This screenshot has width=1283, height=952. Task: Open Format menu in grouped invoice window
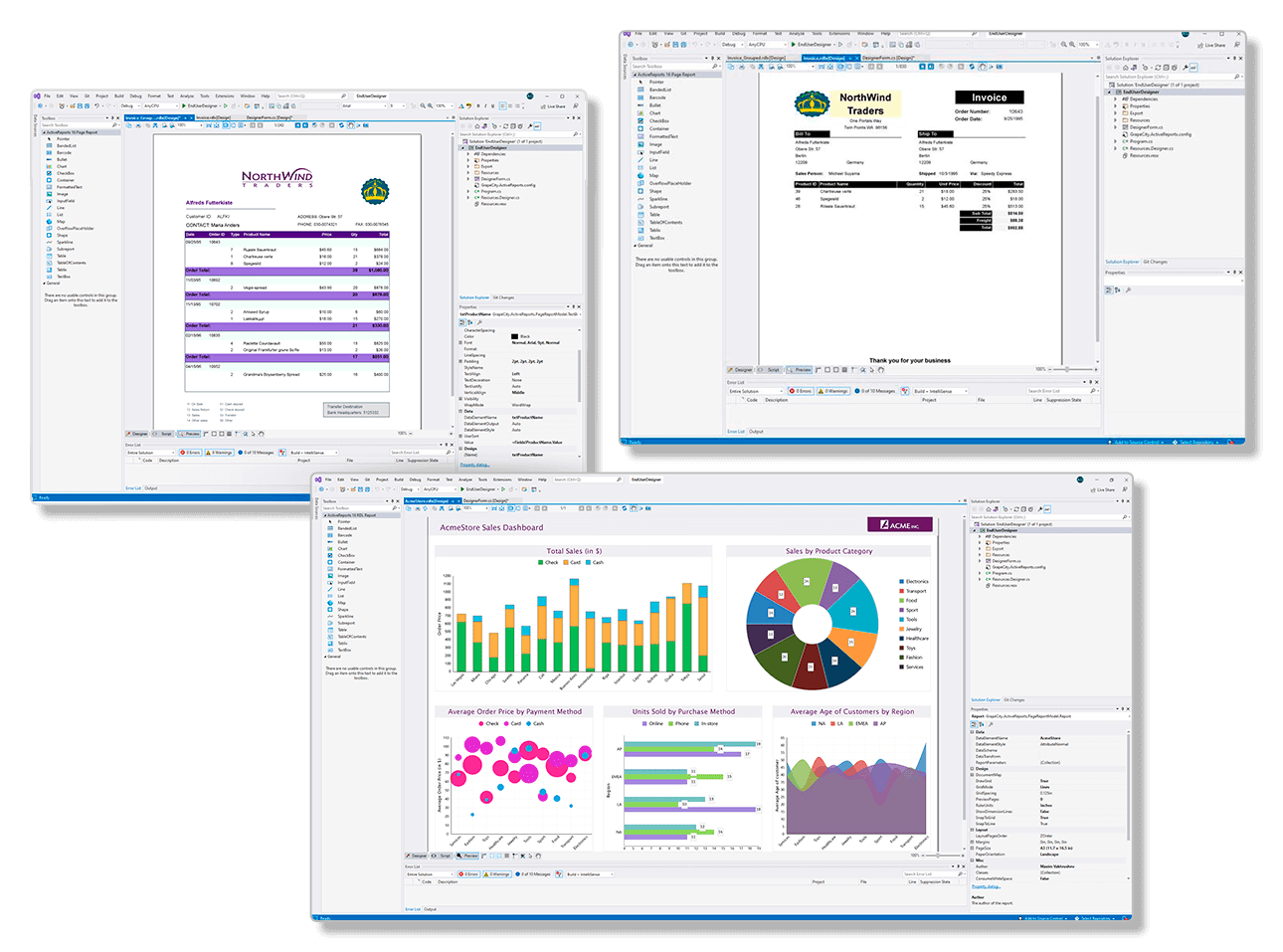coord(154,96)
